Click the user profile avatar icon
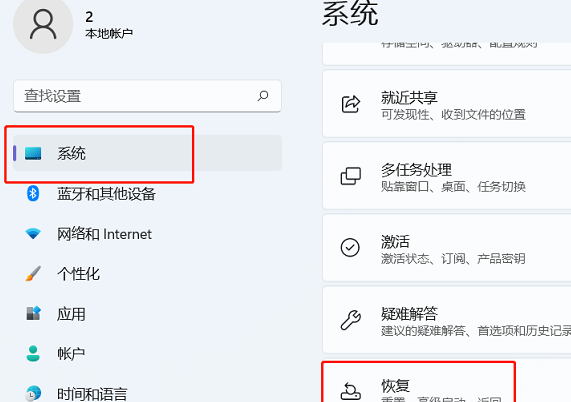 pyautogui.click(x=43, y=24)
